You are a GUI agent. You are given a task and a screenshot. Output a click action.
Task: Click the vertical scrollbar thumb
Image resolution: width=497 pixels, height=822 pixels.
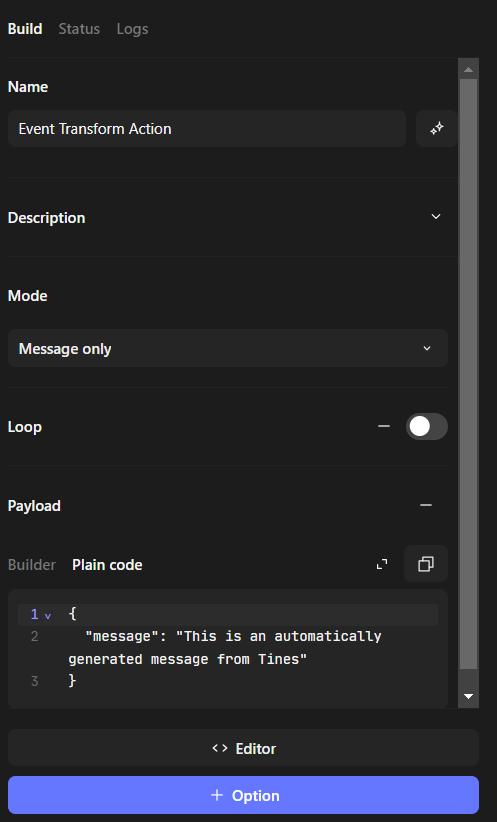click(468, 374)
